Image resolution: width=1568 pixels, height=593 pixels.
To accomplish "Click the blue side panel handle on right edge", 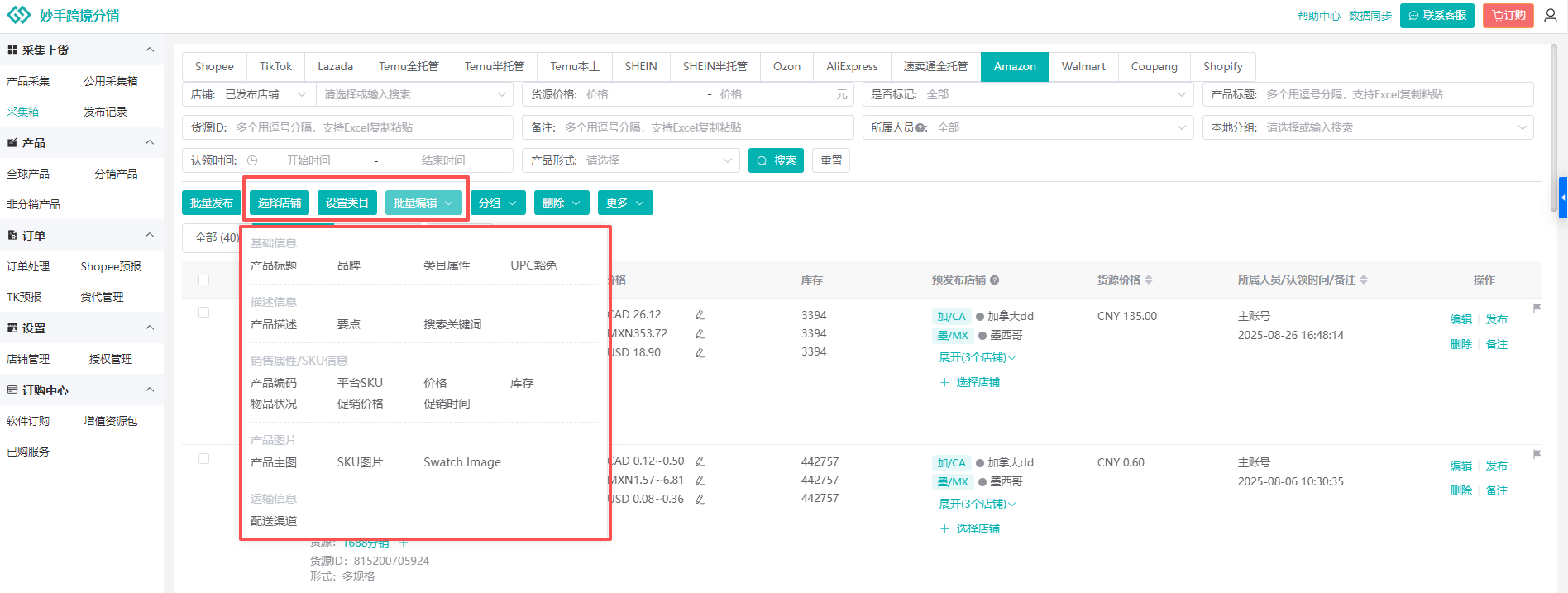I will (x=1562, y=198).
